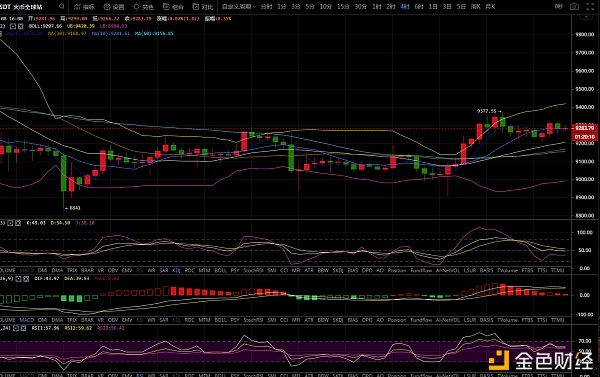Expand the 自定义周期 custom period dropdown

point(239,7)
